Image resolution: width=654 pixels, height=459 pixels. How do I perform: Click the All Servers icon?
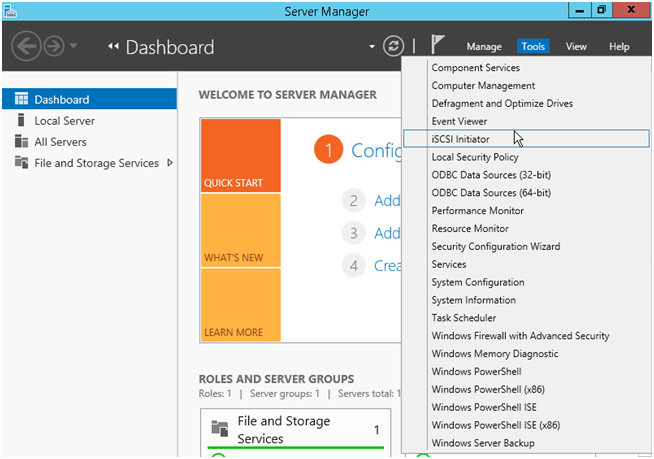pos(22,142)
